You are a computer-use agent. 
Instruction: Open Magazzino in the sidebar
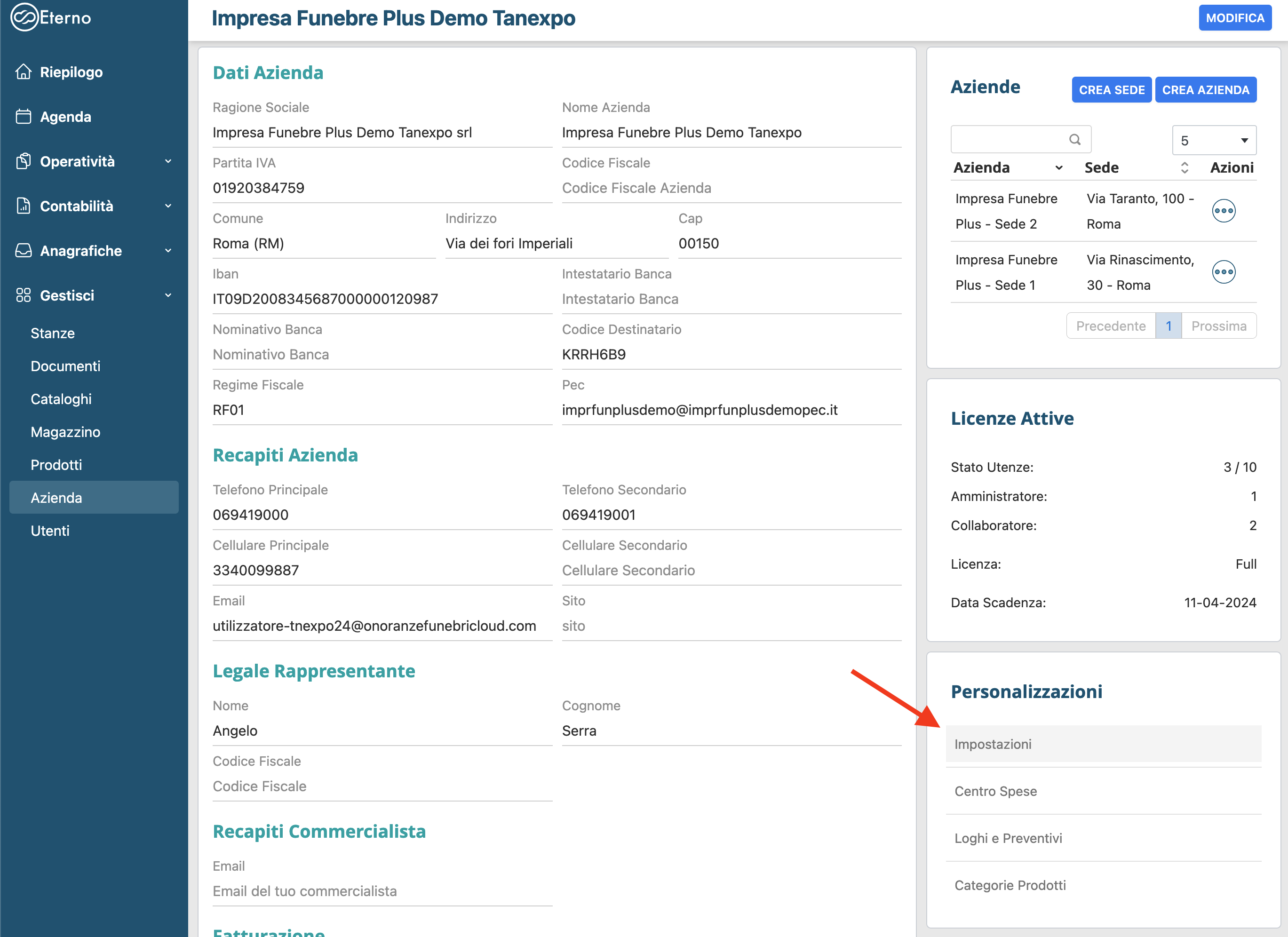pos(65,432)
